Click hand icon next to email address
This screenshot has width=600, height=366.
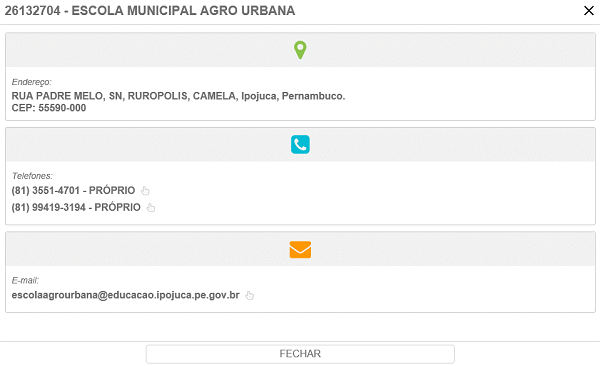(249, 295)
